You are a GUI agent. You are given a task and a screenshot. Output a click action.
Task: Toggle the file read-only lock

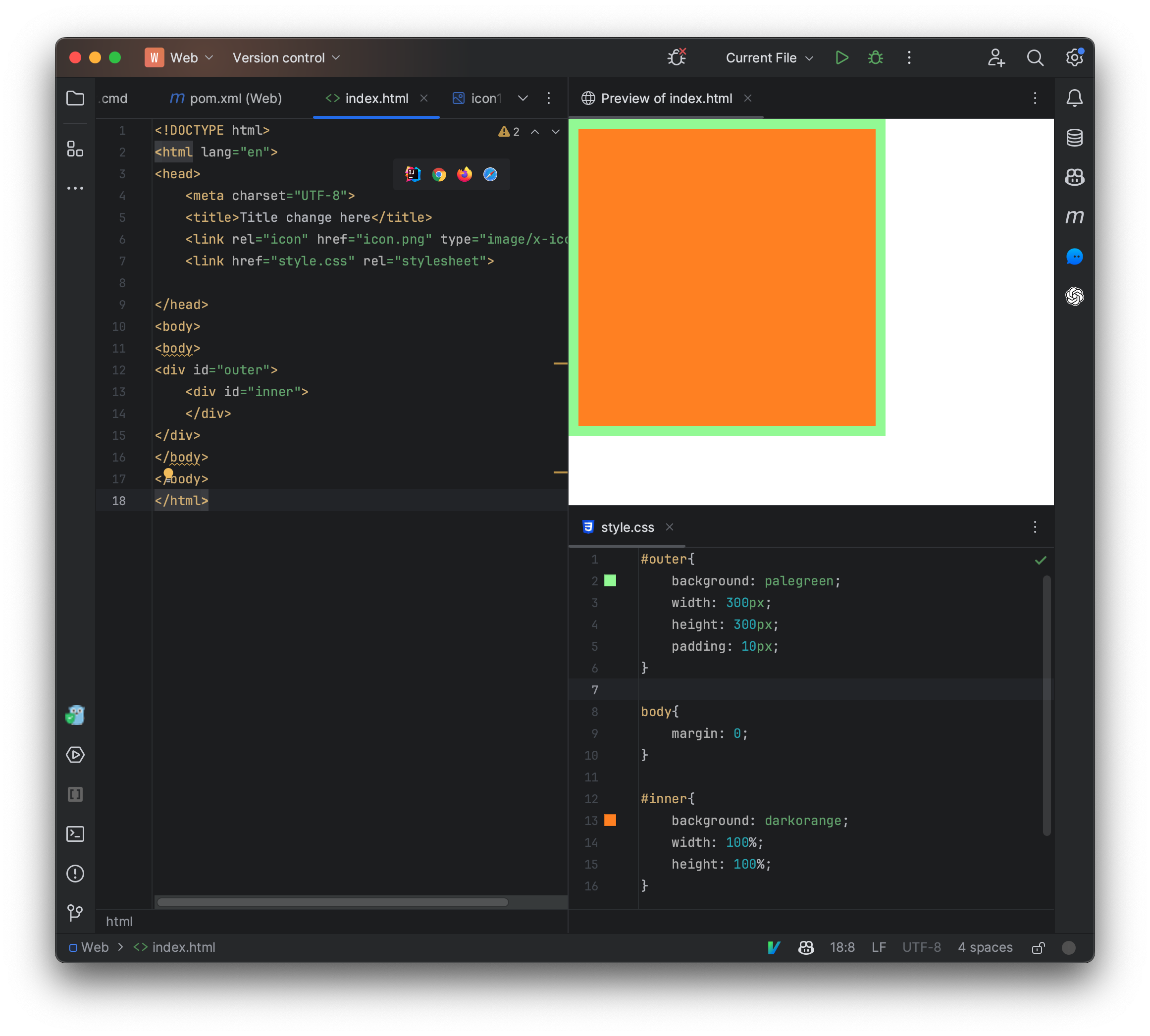pyautogui.click(x=1039, y=947)
